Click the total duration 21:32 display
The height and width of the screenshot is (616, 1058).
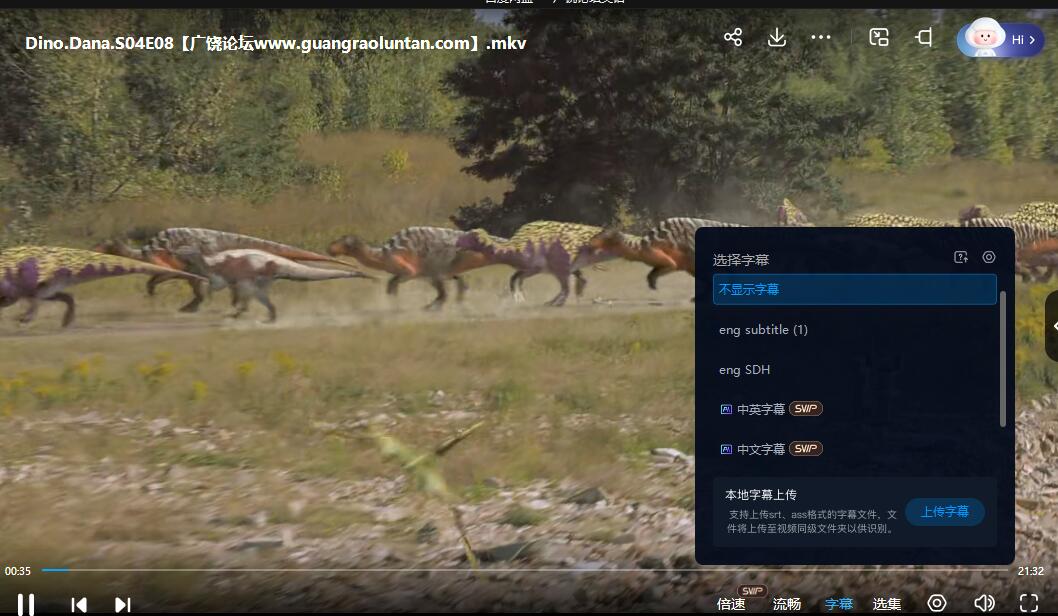1030,571
